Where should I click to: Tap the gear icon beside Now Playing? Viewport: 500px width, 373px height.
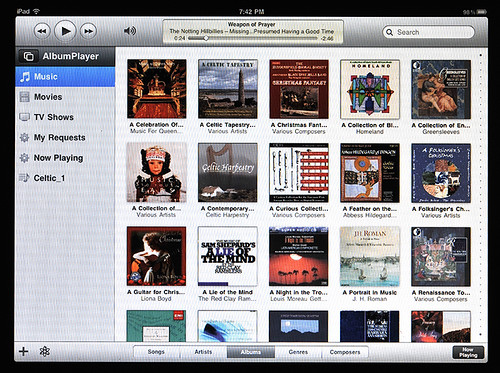click(x=24, y=158)
